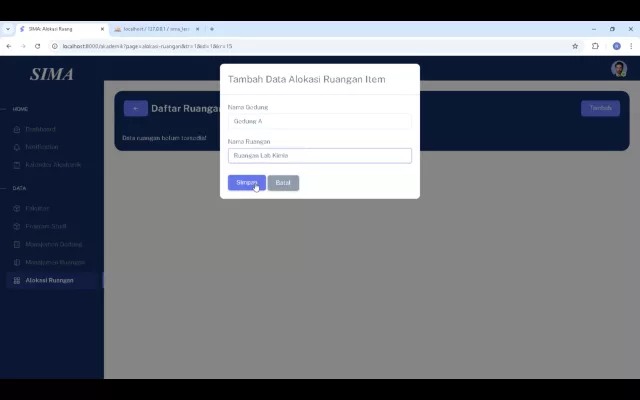
Task: Click the Dashboard home icon
Action: (x=17, y=129)
